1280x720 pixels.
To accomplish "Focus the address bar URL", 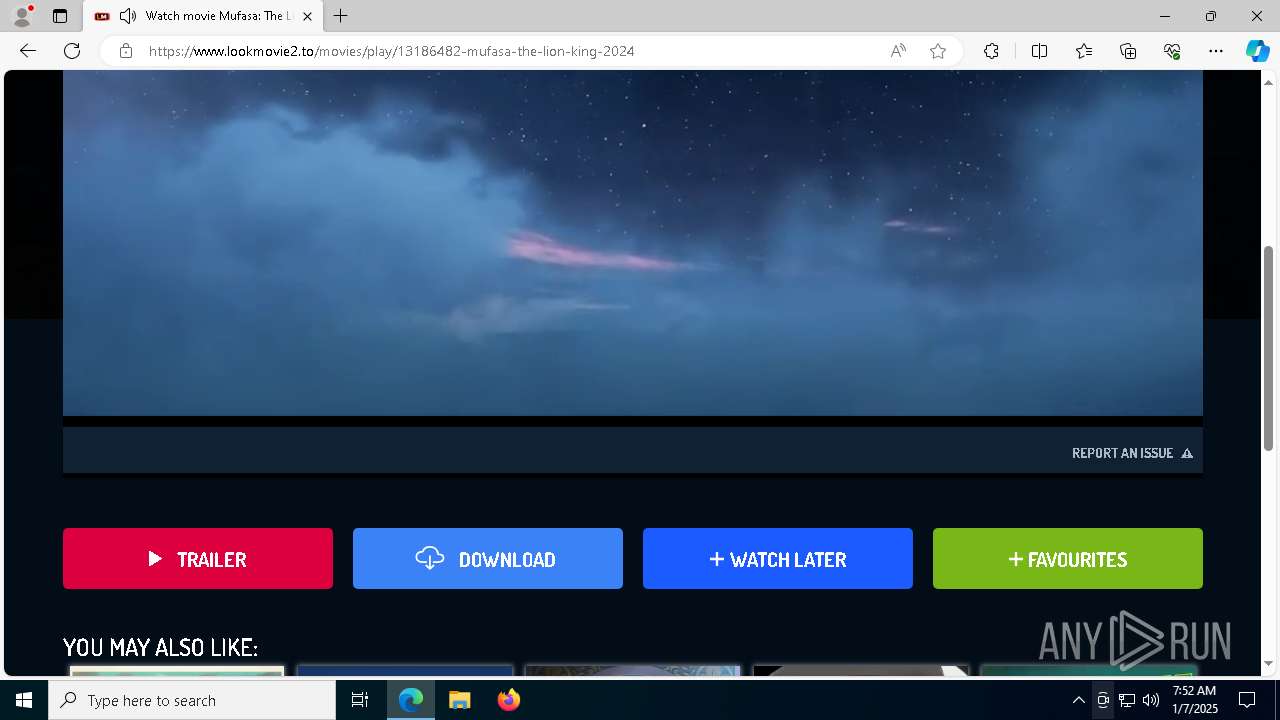I will point(391,51).
